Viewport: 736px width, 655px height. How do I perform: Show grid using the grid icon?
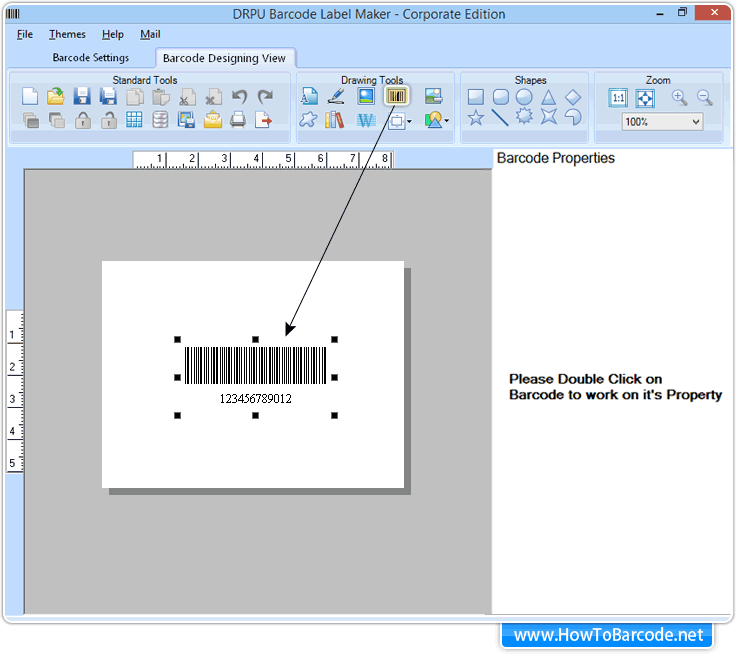(134, 120)
